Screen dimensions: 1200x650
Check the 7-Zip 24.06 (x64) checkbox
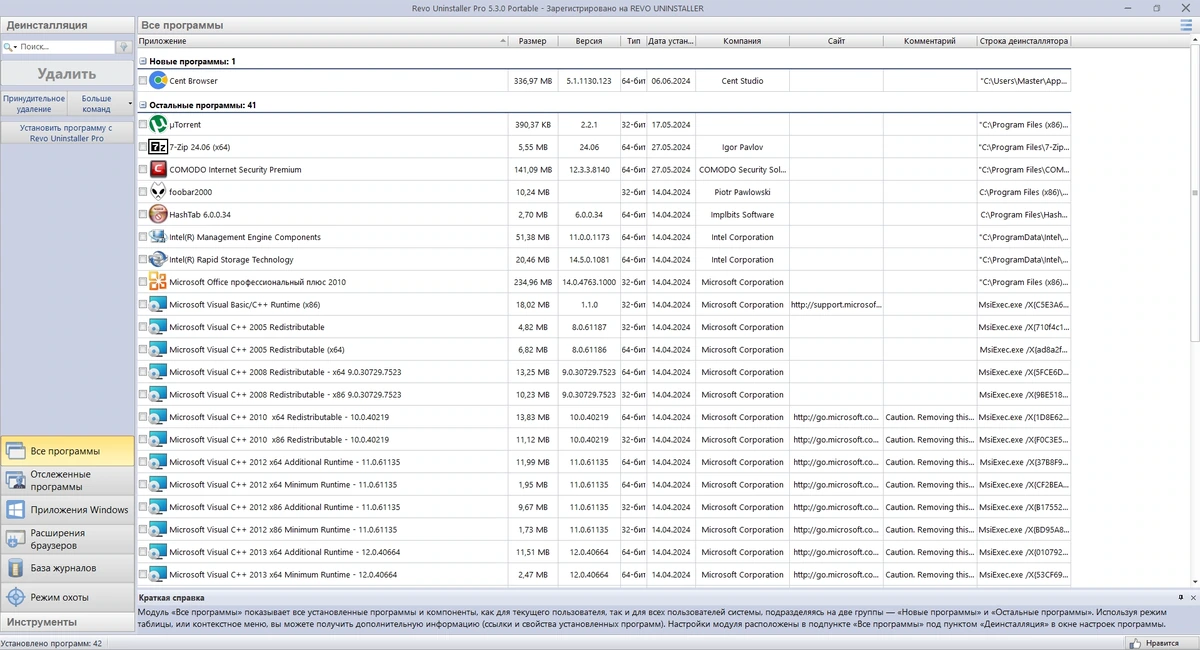click(x=143, y=147)
